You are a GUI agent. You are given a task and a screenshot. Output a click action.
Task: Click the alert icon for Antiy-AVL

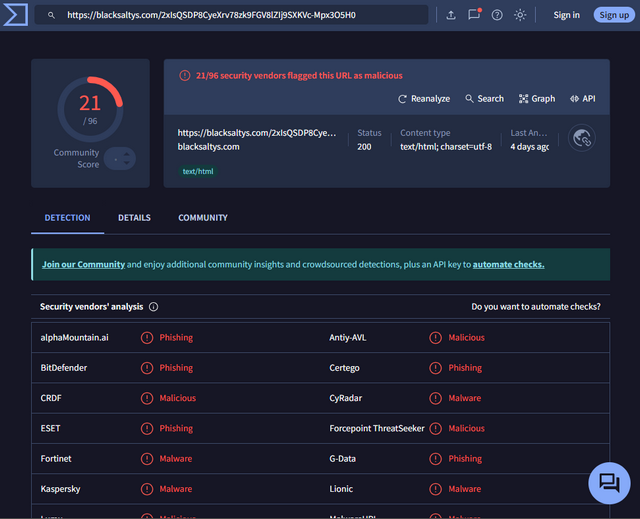(x=436, y=338)
